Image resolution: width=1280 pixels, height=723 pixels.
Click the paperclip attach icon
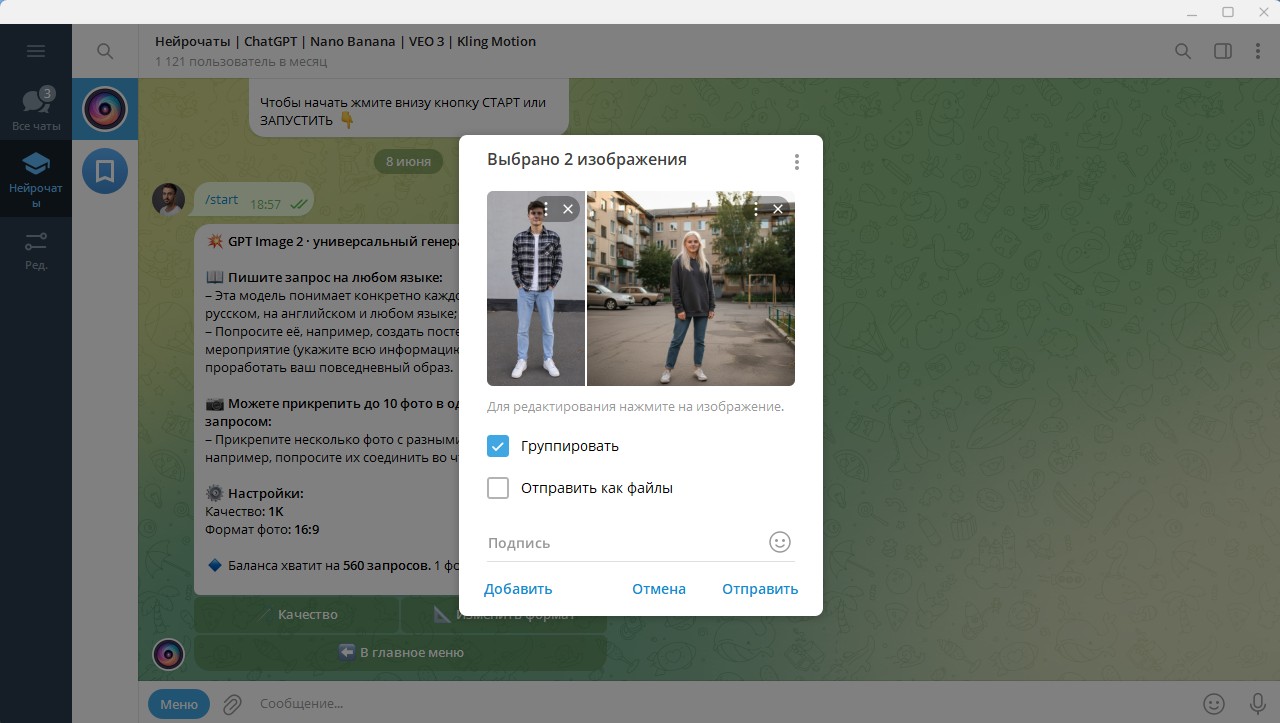[x=232, y=704]
